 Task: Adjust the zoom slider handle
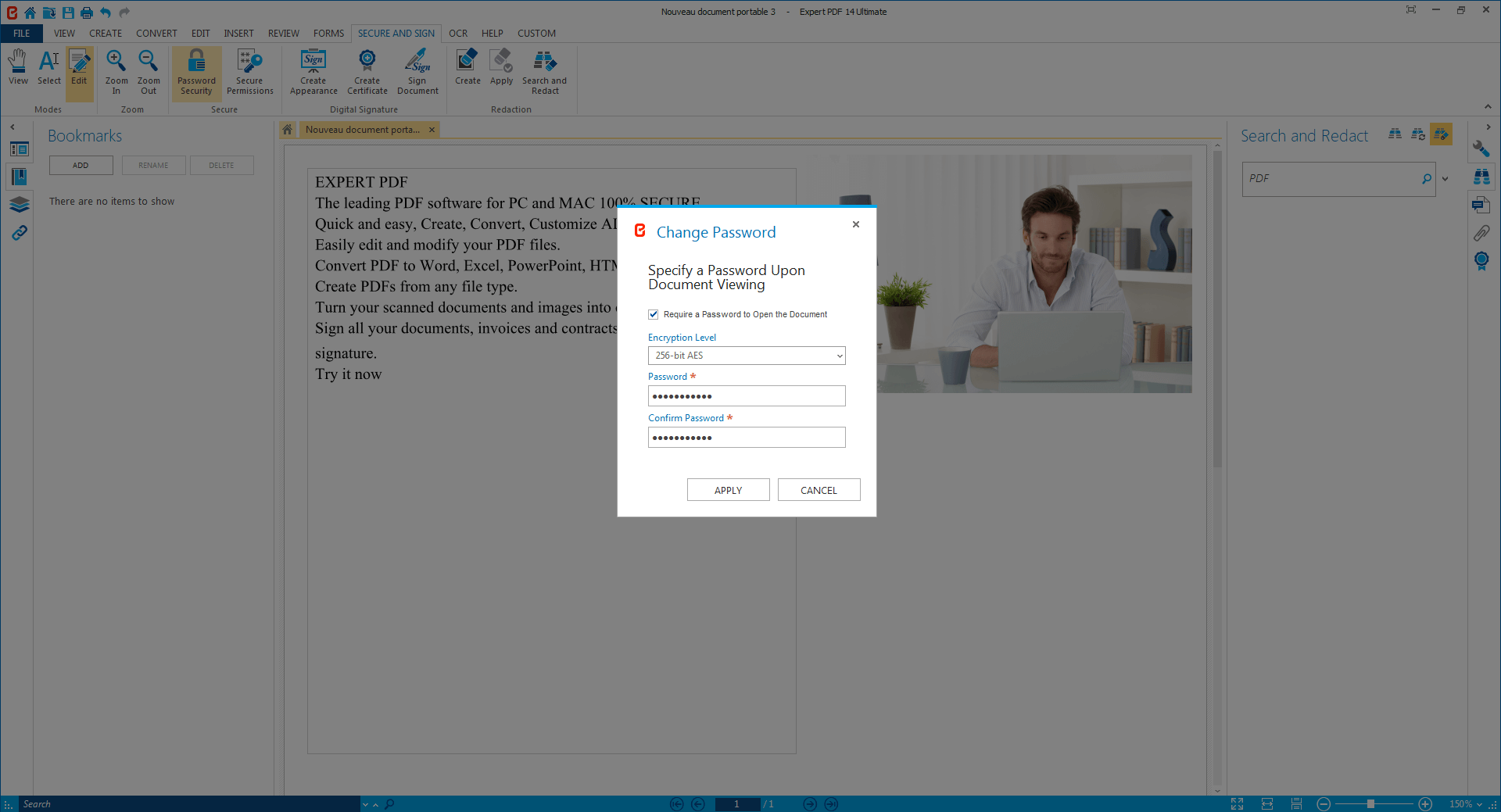pos(1370,804)
